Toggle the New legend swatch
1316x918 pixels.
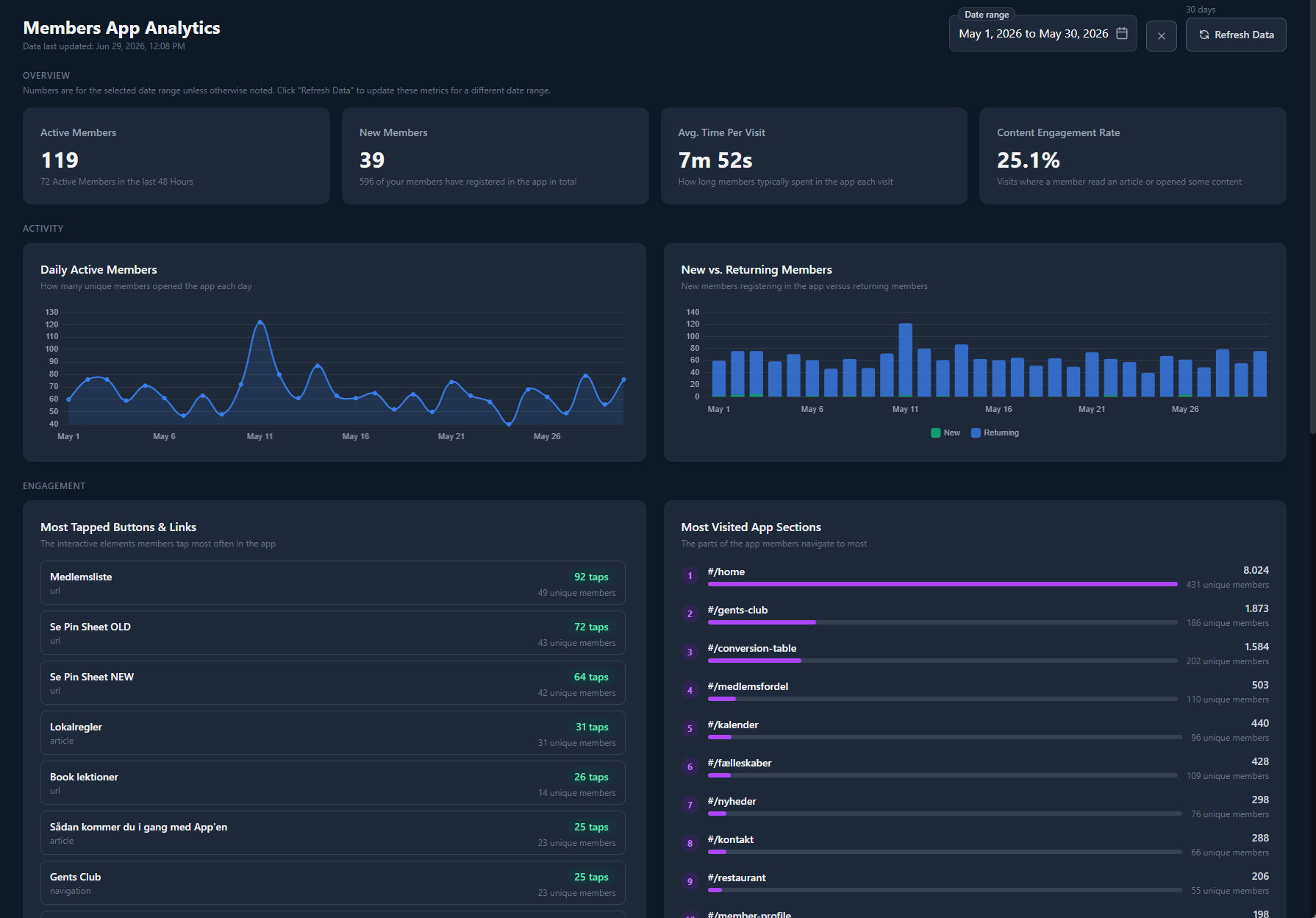pos(936,433)
